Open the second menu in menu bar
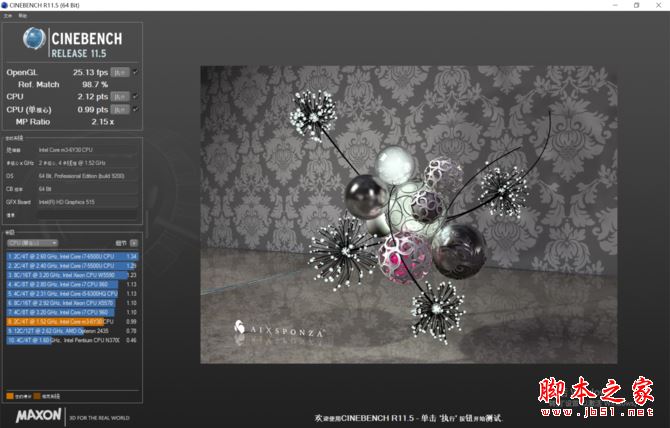Image resolution: width=670 pixels, height=428 pixels. pos(23,16)
